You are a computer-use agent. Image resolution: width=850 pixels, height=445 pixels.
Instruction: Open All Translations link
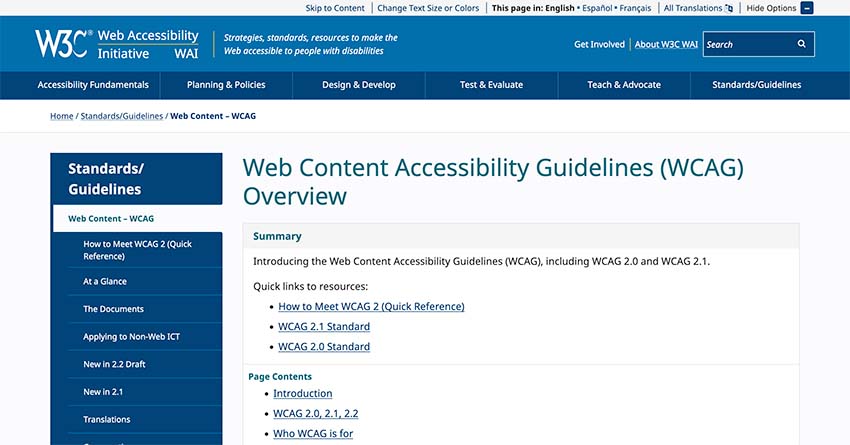click(693, 8)
